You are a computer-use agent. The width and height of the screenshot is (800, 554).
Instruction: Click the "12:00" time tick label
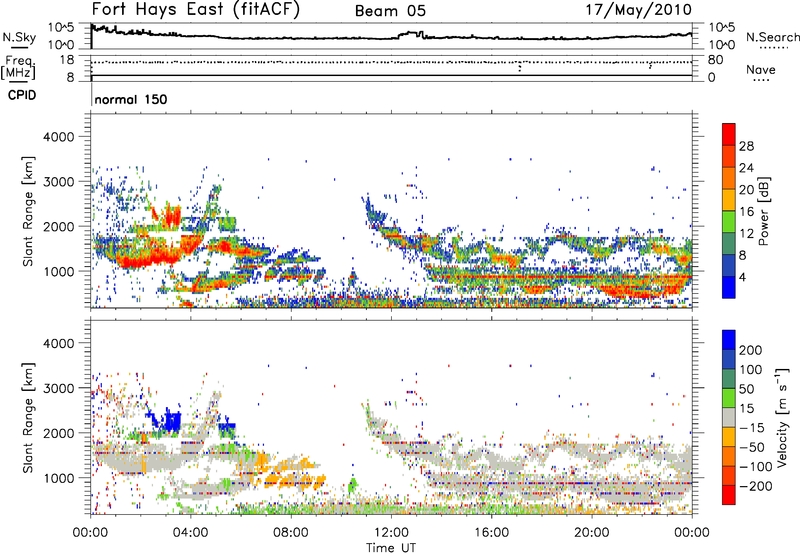[x=391, y=533]
